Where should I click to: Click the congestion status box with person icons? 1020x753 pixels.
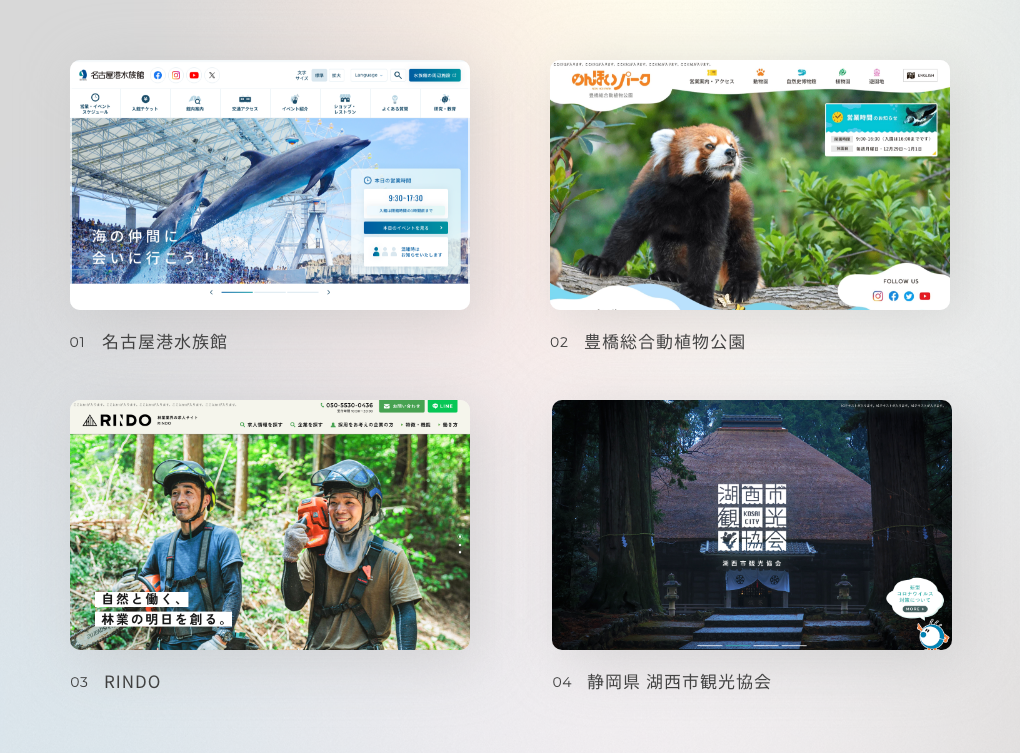(406, 252)
